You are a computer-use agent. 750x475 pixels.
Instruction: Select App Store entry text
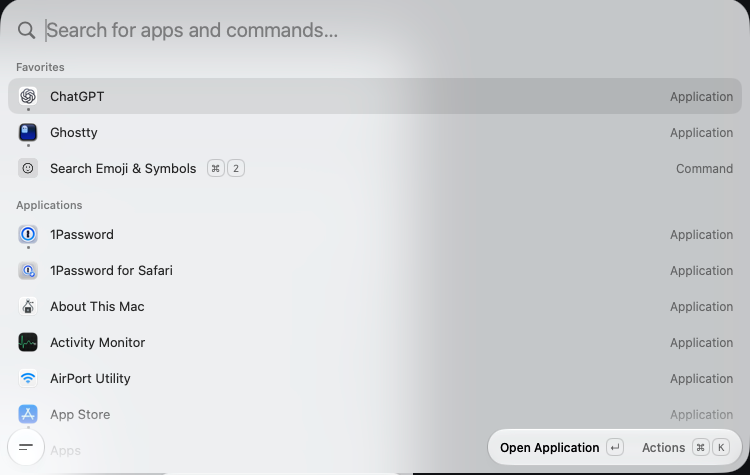point(80,414)
